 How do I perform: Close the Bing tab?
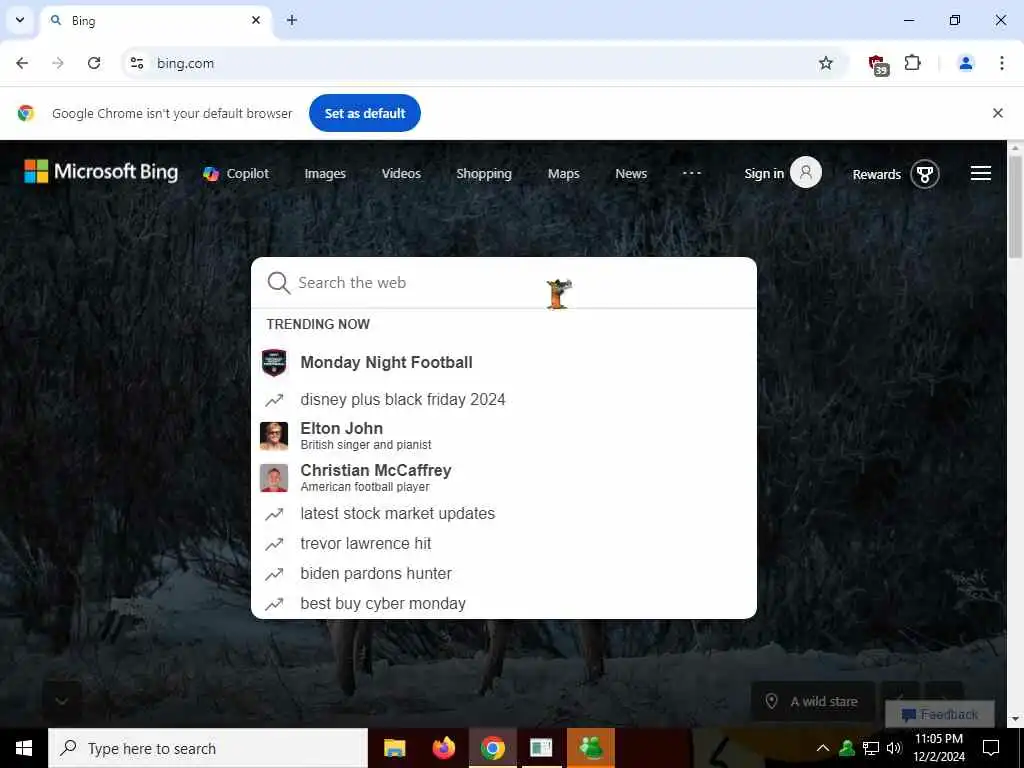tap(256, 20)
